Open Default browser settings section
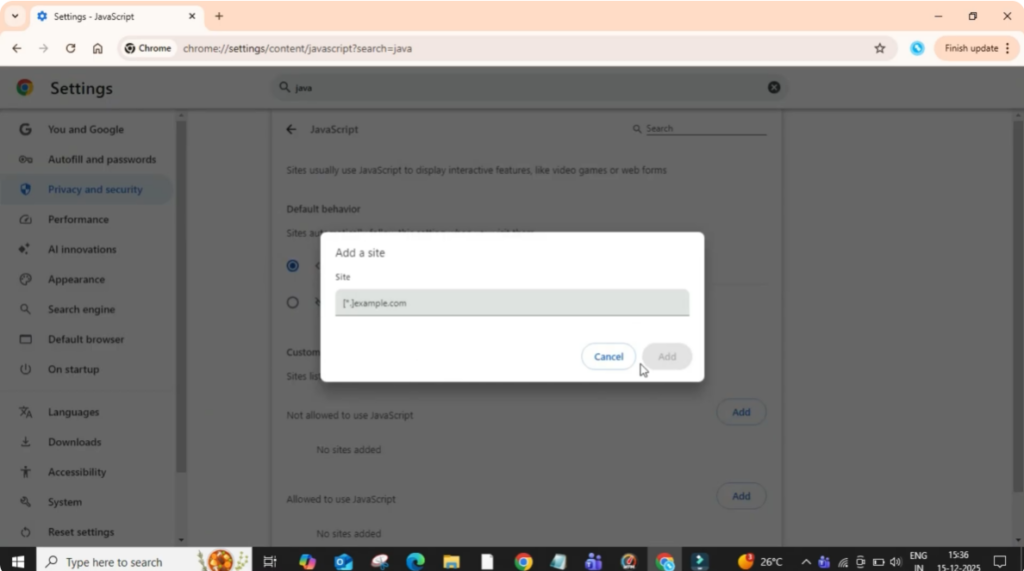The width and height of the screenshot is (1024, 571). coord(88,340)
